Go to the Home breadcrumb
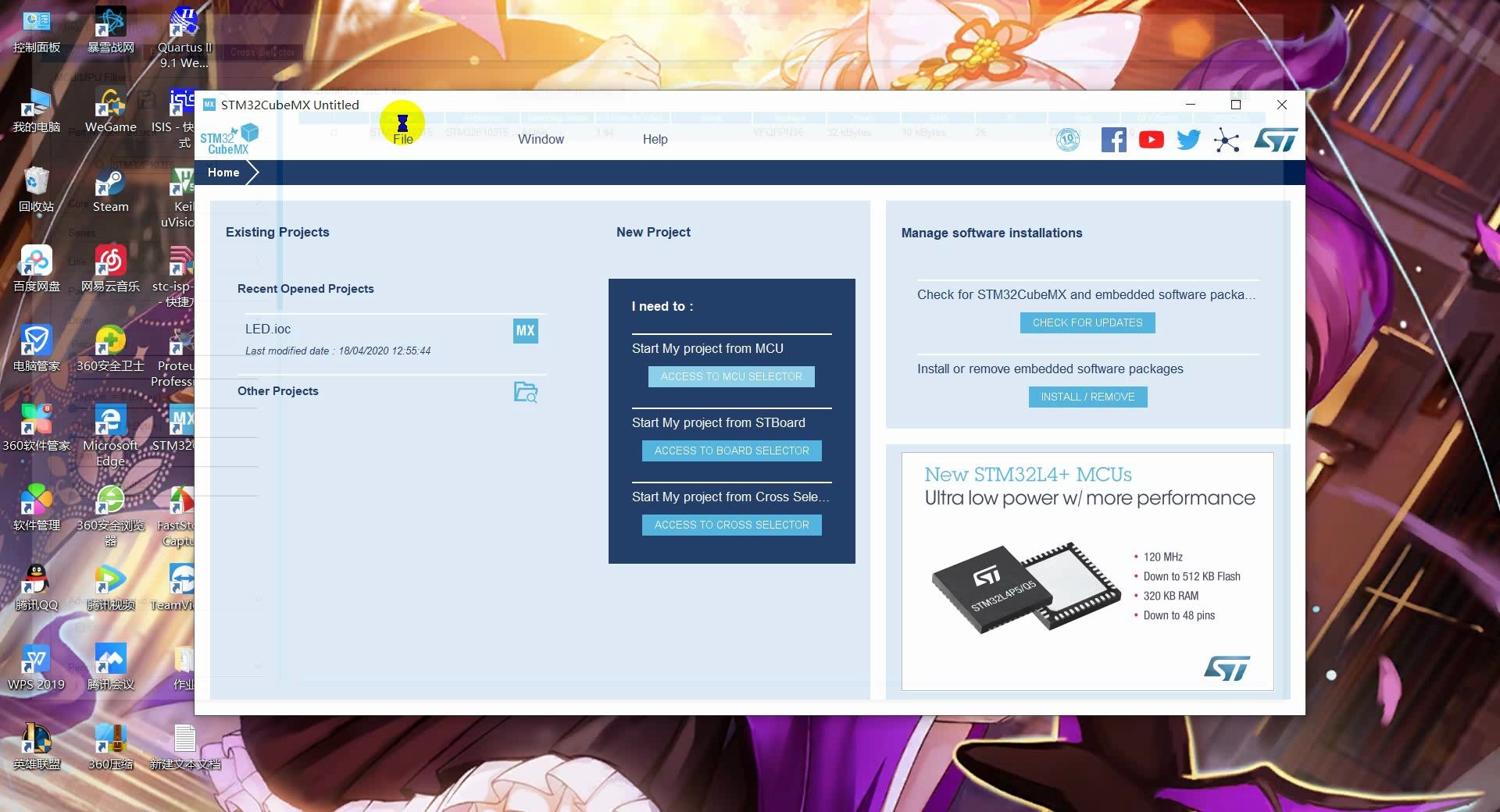The height and width of the screenshot is (812, 1500). pyautogui.click(x=223, y=173)
